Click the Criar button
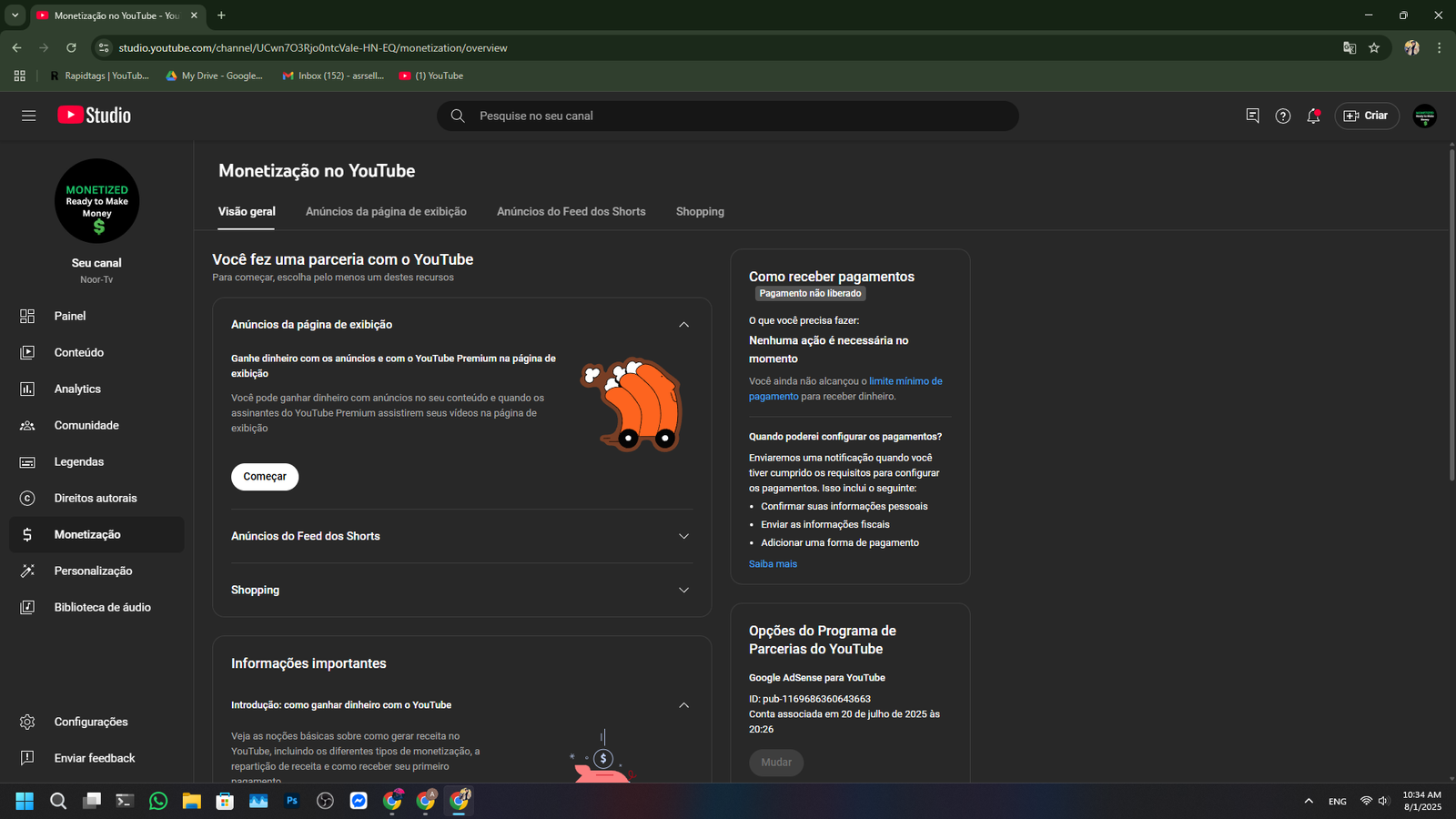1456x819 pixels. [x=1367, y=116]
